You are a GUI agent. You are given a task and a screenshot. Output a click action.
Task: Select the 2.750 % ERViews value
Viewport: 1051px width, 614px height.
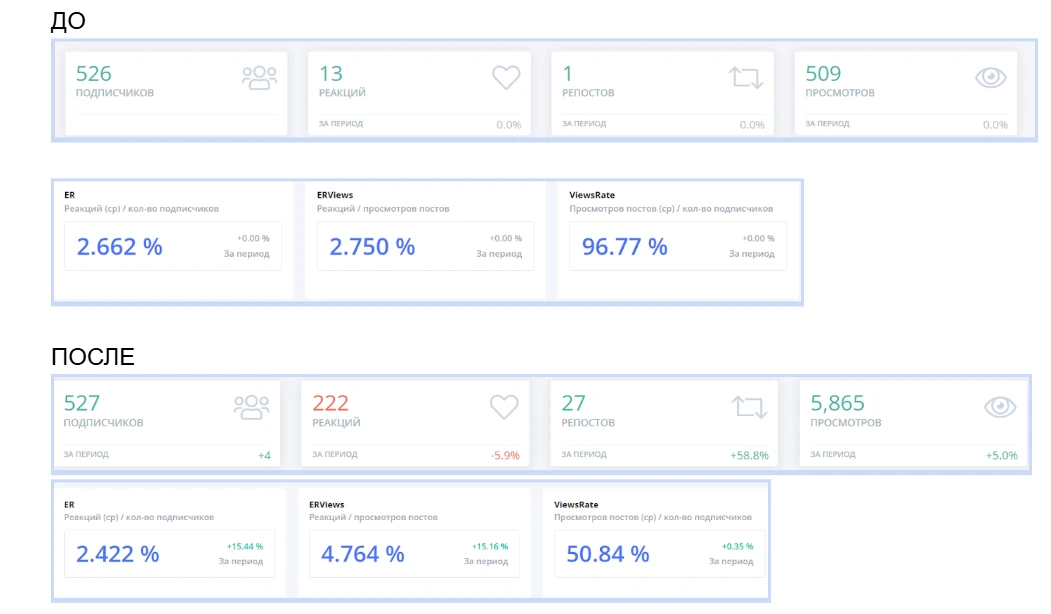click(372, 247)
